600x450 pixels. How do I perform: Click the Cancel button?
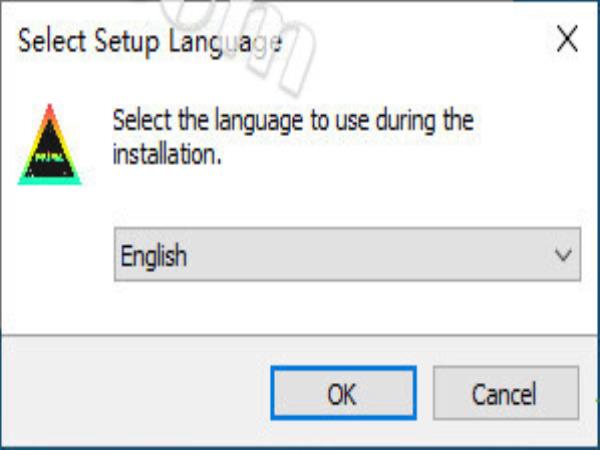(505, 393)
